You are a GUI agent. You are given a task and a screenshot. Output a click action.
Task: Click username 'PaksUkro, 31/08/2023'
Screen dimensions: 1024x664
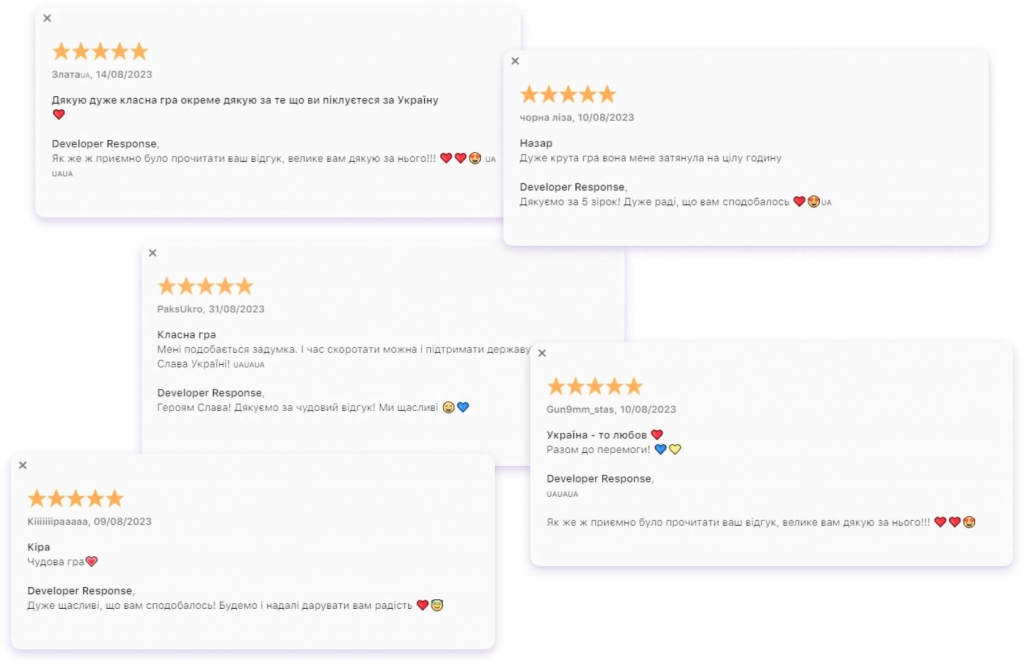point(210,309)
